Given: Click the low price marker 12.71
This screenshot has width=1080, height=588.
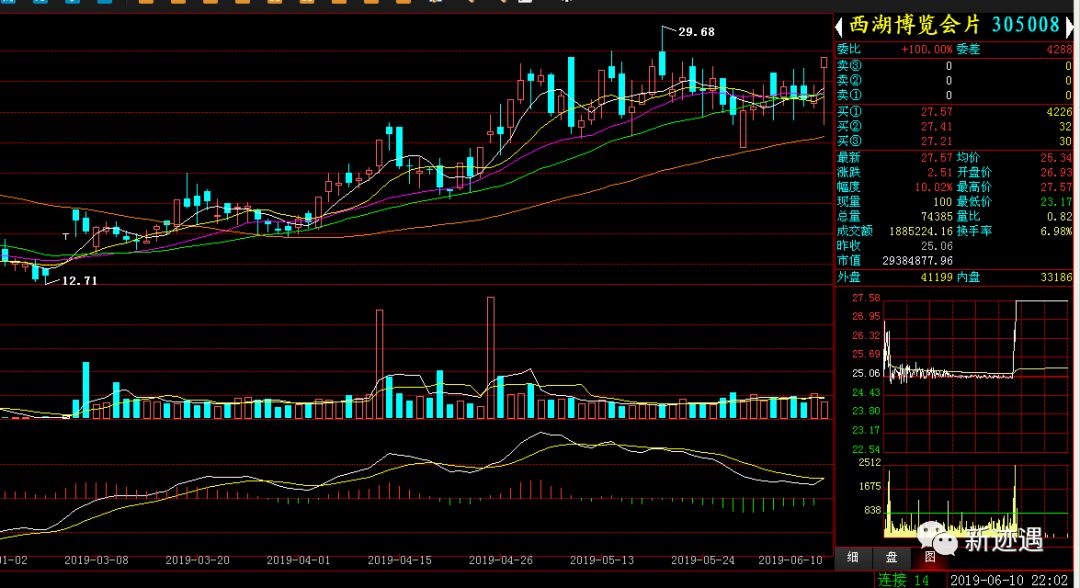Looking at the screenshot, I should [x=80, y=281].
